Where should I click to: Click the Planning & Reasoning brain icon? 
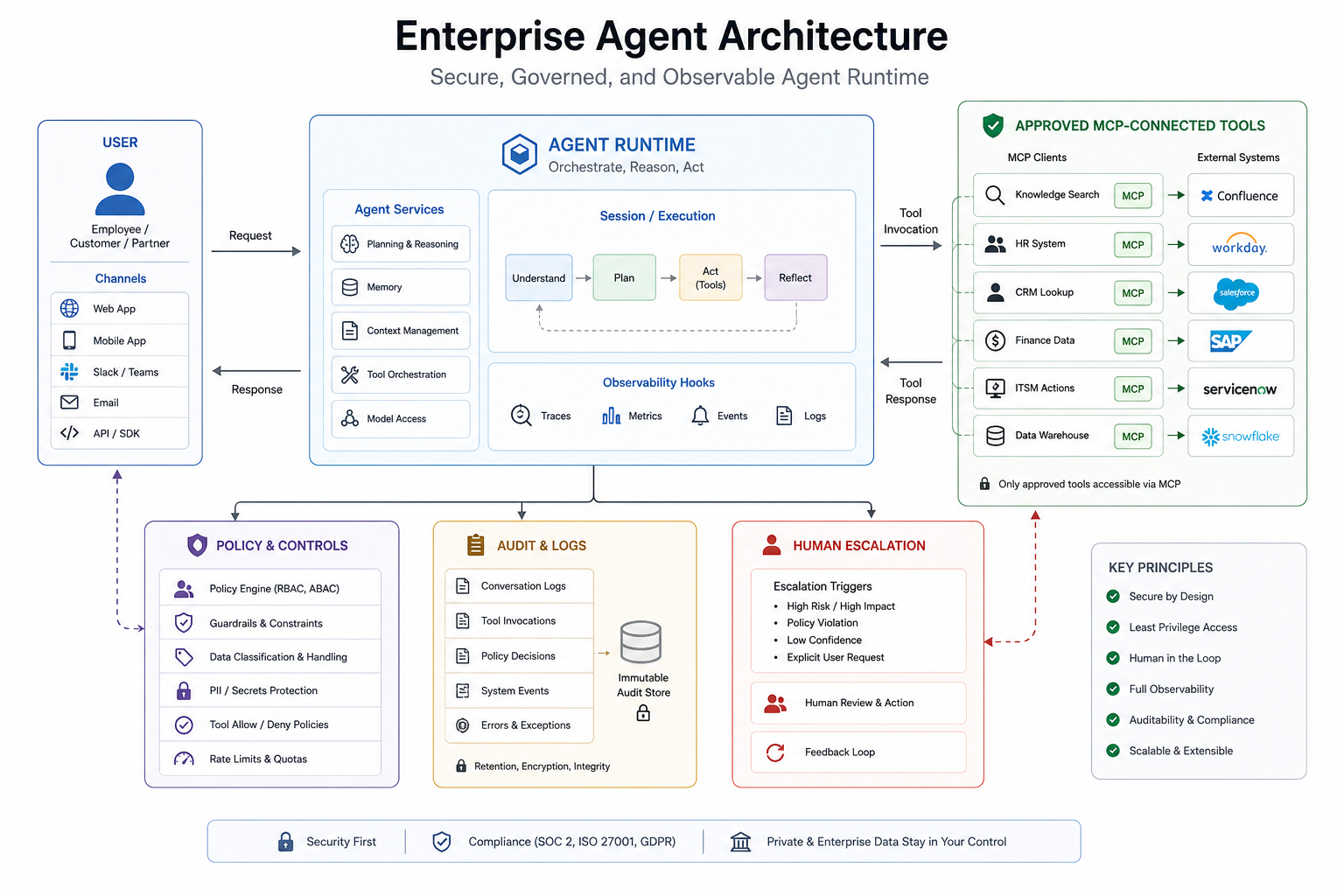pyautogui.click(x=350, y=244)
